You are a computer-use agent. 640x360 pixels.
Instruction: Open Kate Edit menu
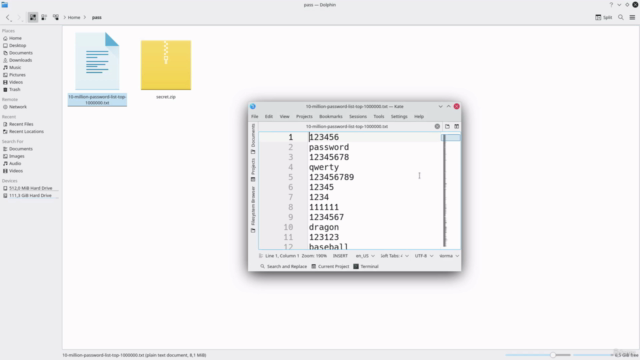(269, 116)
